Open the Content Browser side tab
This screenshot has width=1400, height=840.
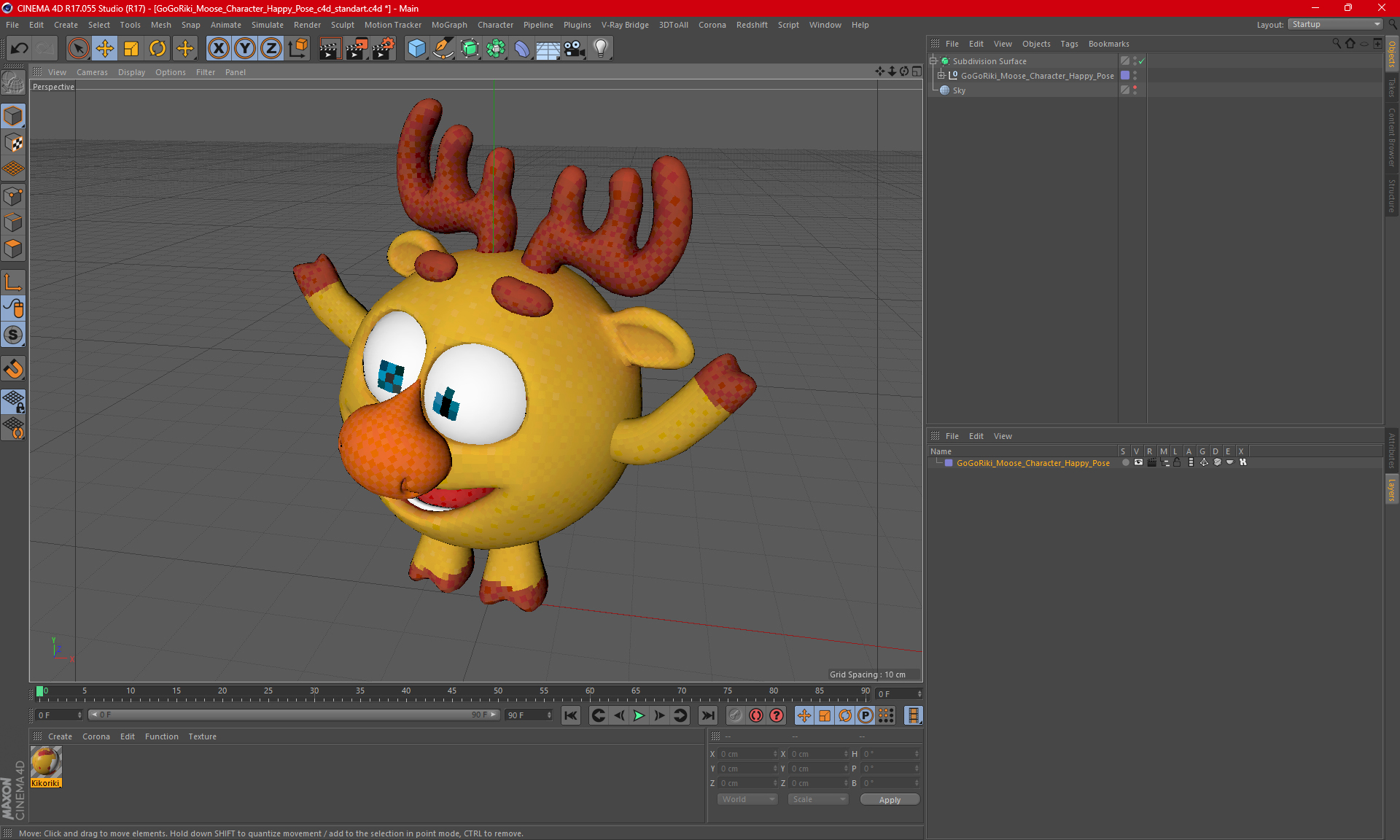coord(1392,137)
